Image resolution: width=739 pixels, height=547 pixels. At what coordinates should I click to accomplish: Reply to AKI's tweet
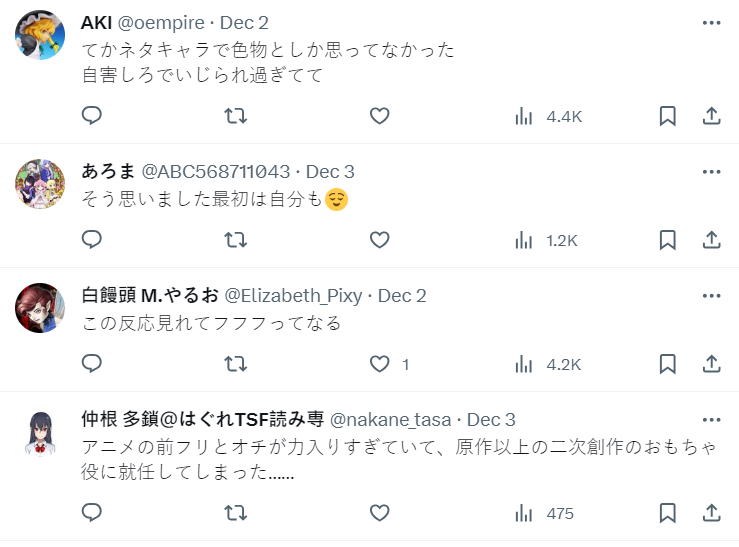coord(92,116)
